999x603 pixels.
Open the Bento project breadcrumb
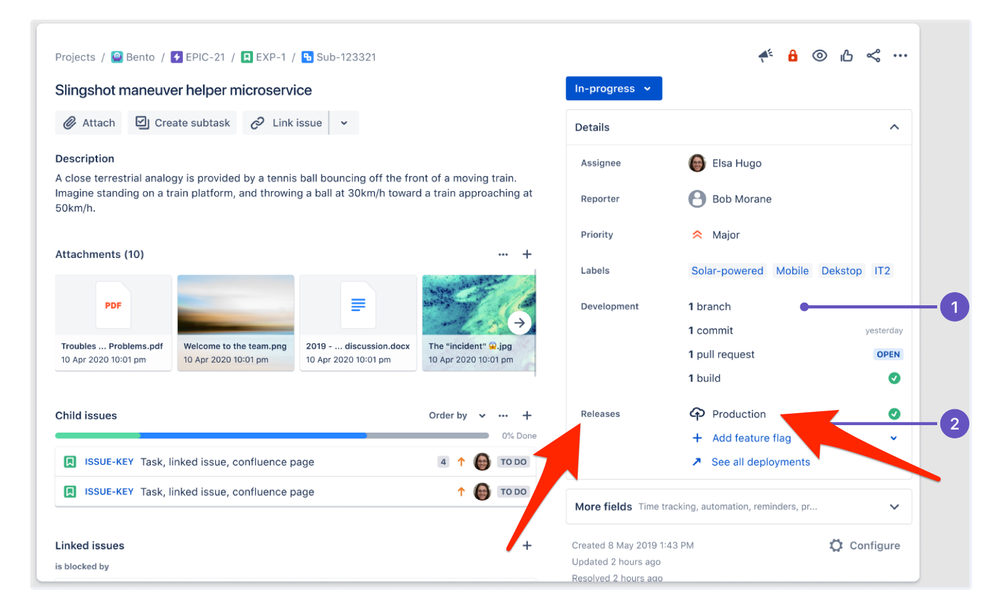[133, 57]
